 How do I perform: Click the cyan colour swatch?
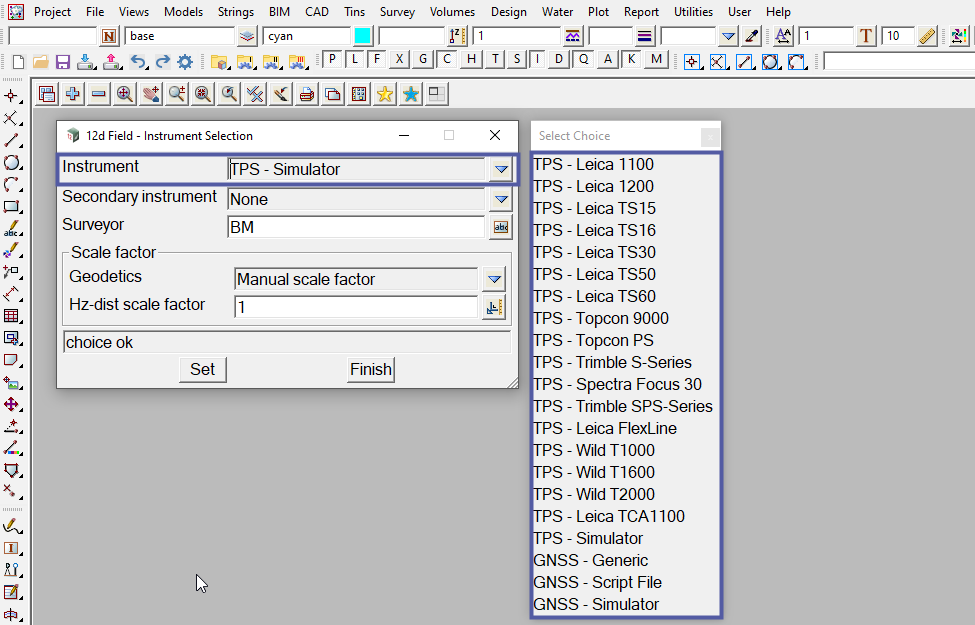(x=362, y=36)
